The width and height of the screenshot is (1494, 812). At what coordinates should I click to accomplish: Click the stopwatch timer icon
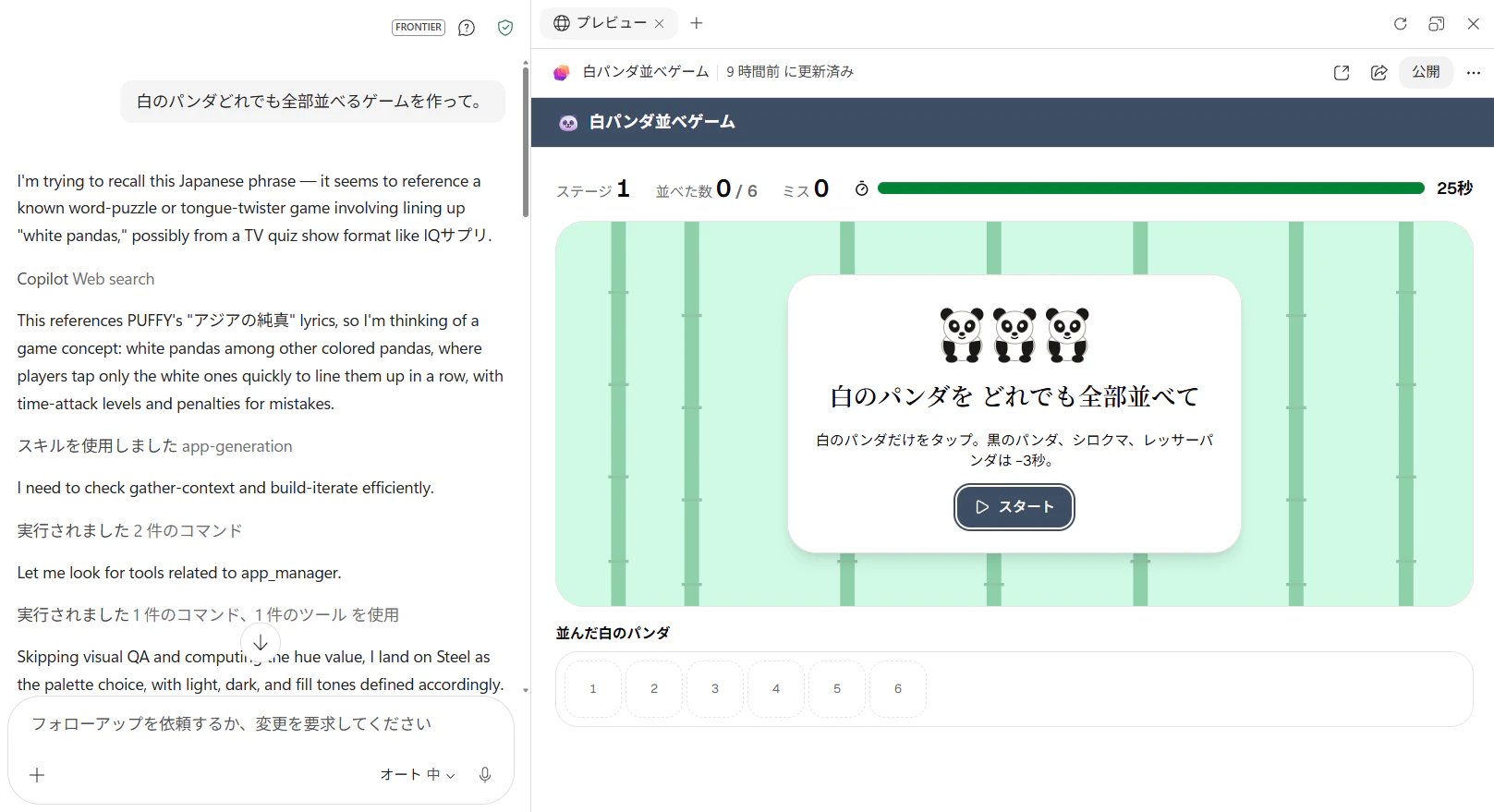point(862,188)
